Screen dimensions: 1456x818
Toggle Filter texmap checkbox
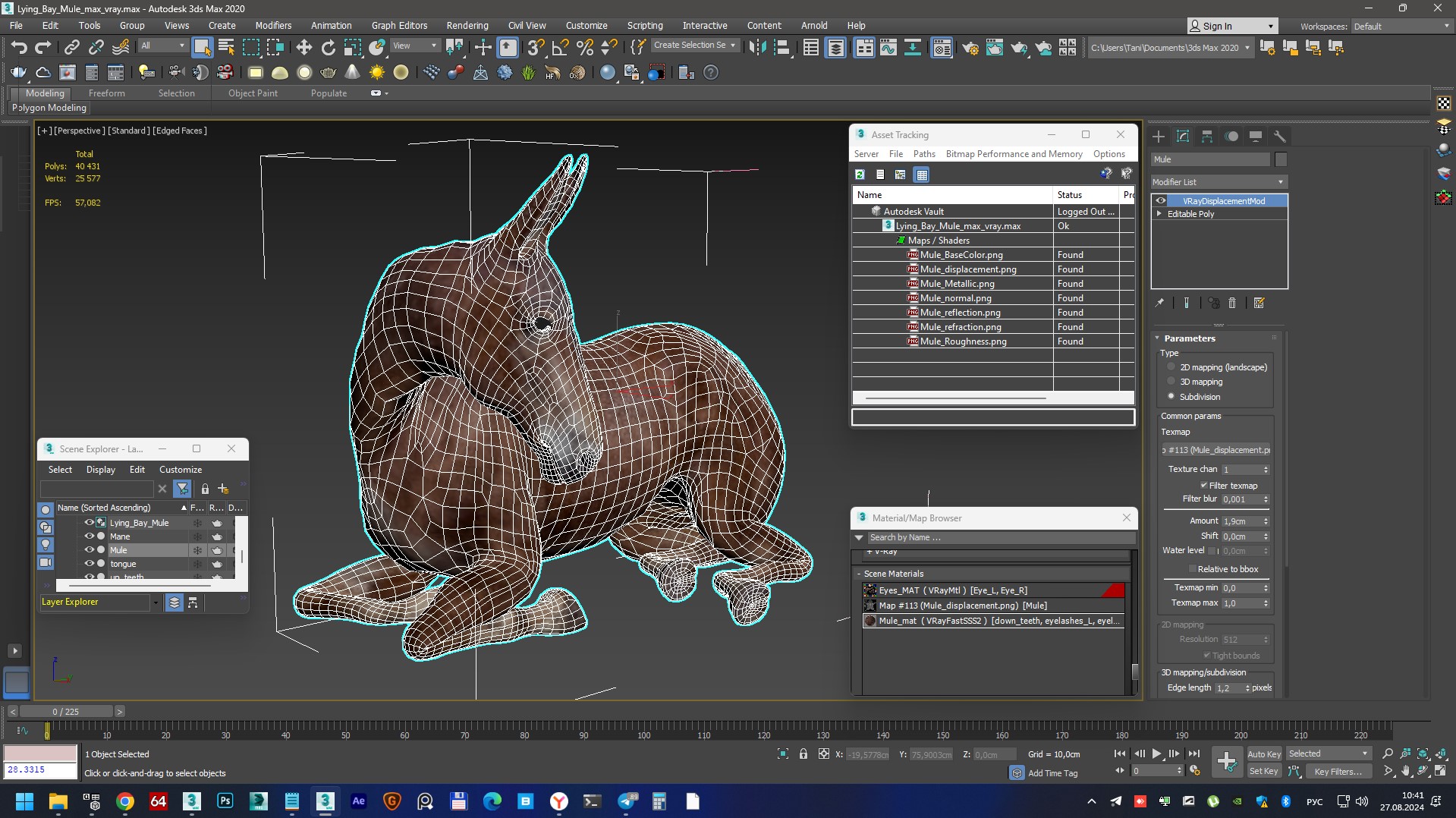pyautogui.click(x=1204, y=486)
